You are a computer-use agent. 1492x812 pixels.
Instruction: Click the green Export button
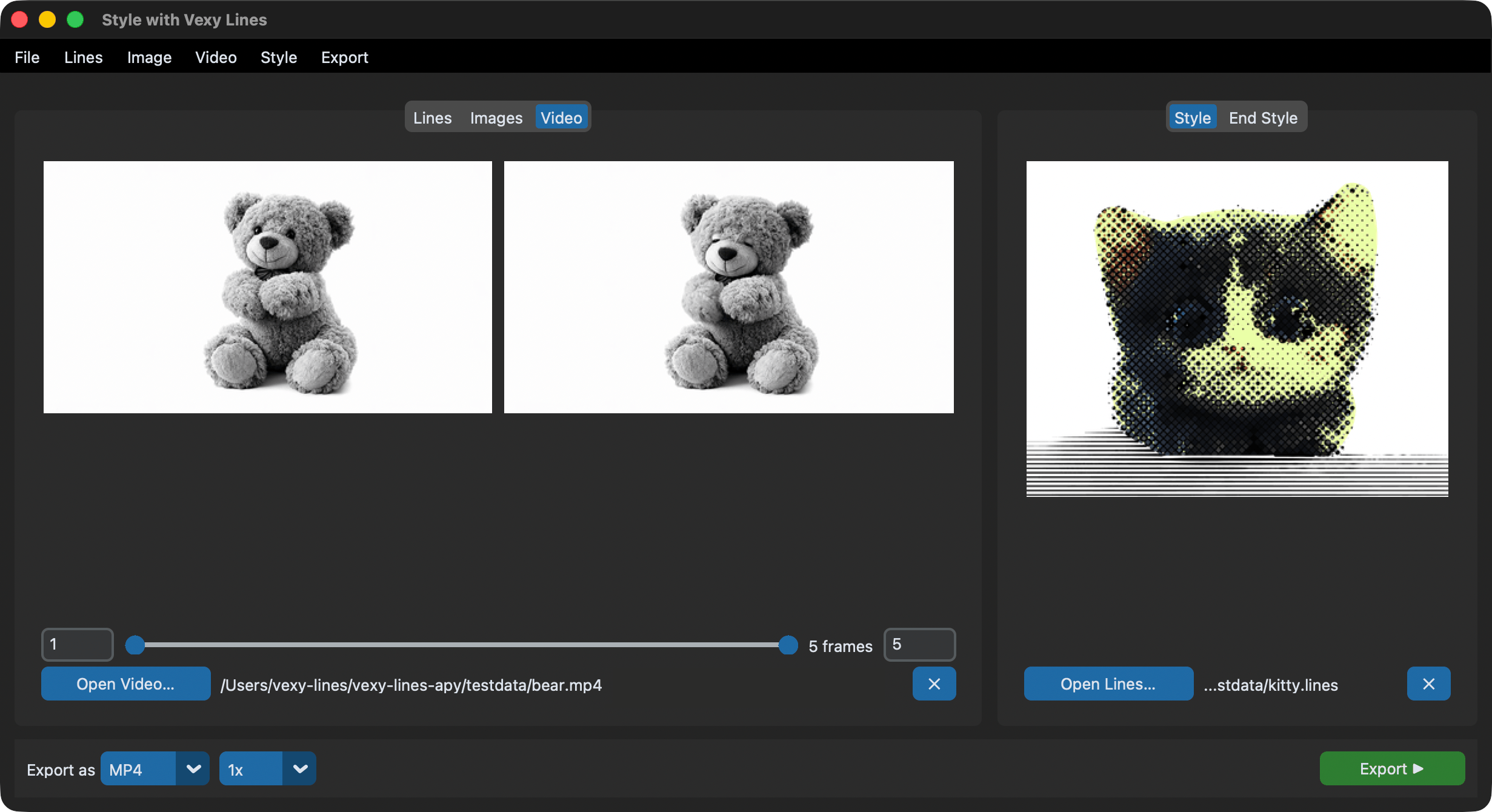click(x=1392, y=768)
